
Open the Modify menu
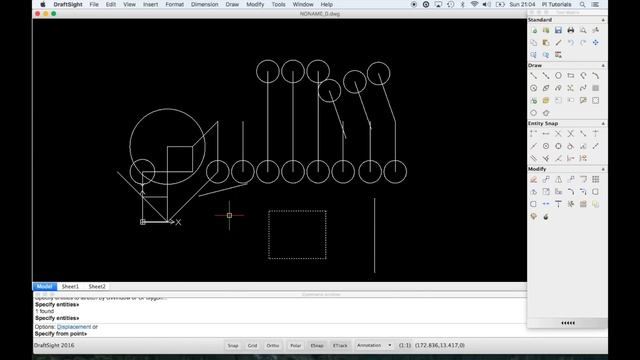pos(255,4)
